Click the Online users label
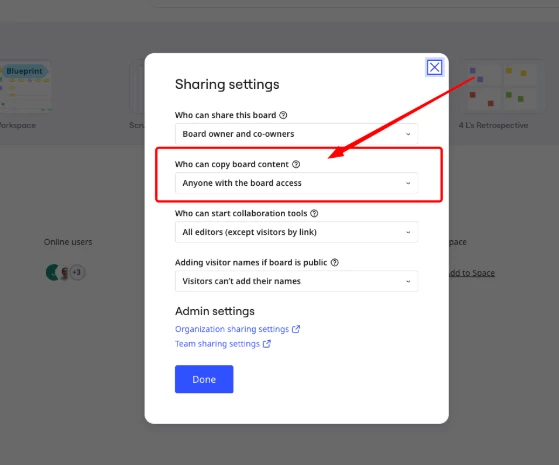559x465 pixels. coord(68,242)
